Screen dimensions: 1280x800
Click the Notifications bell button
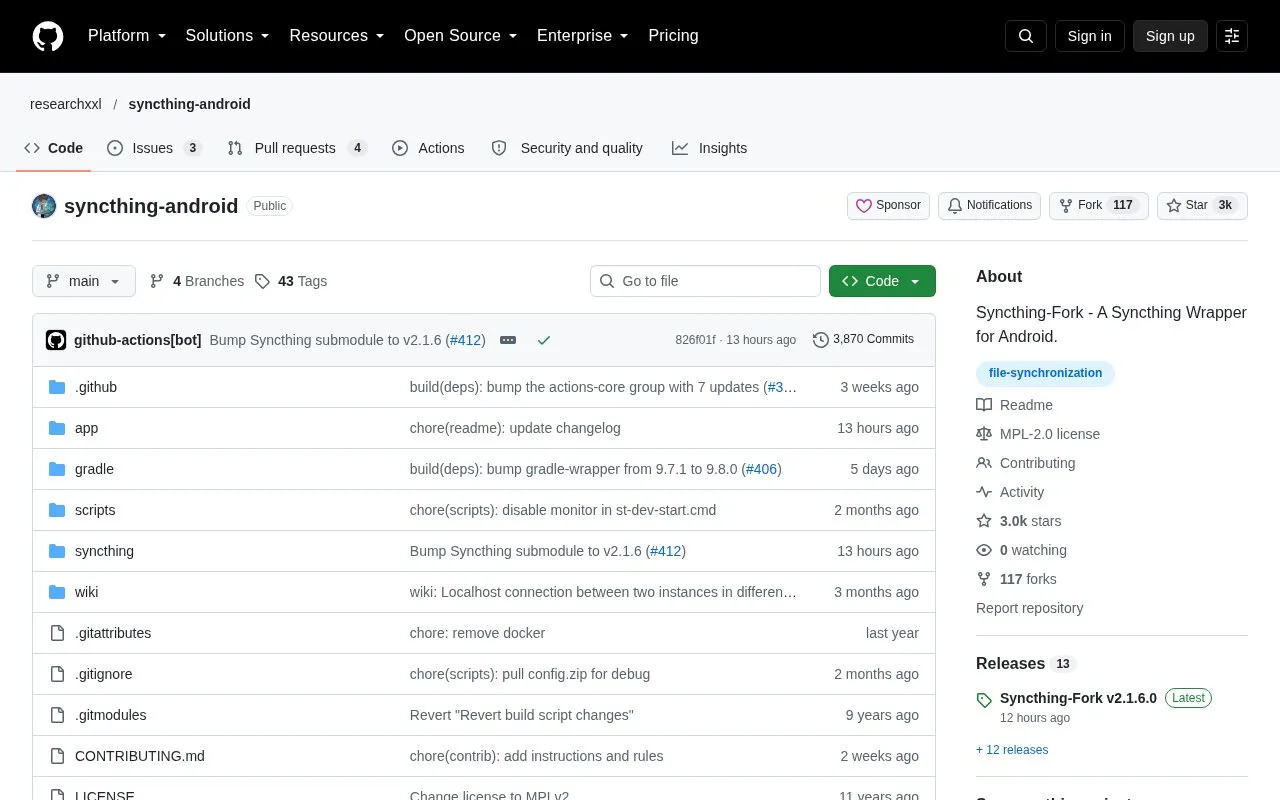tap(989, 206)
